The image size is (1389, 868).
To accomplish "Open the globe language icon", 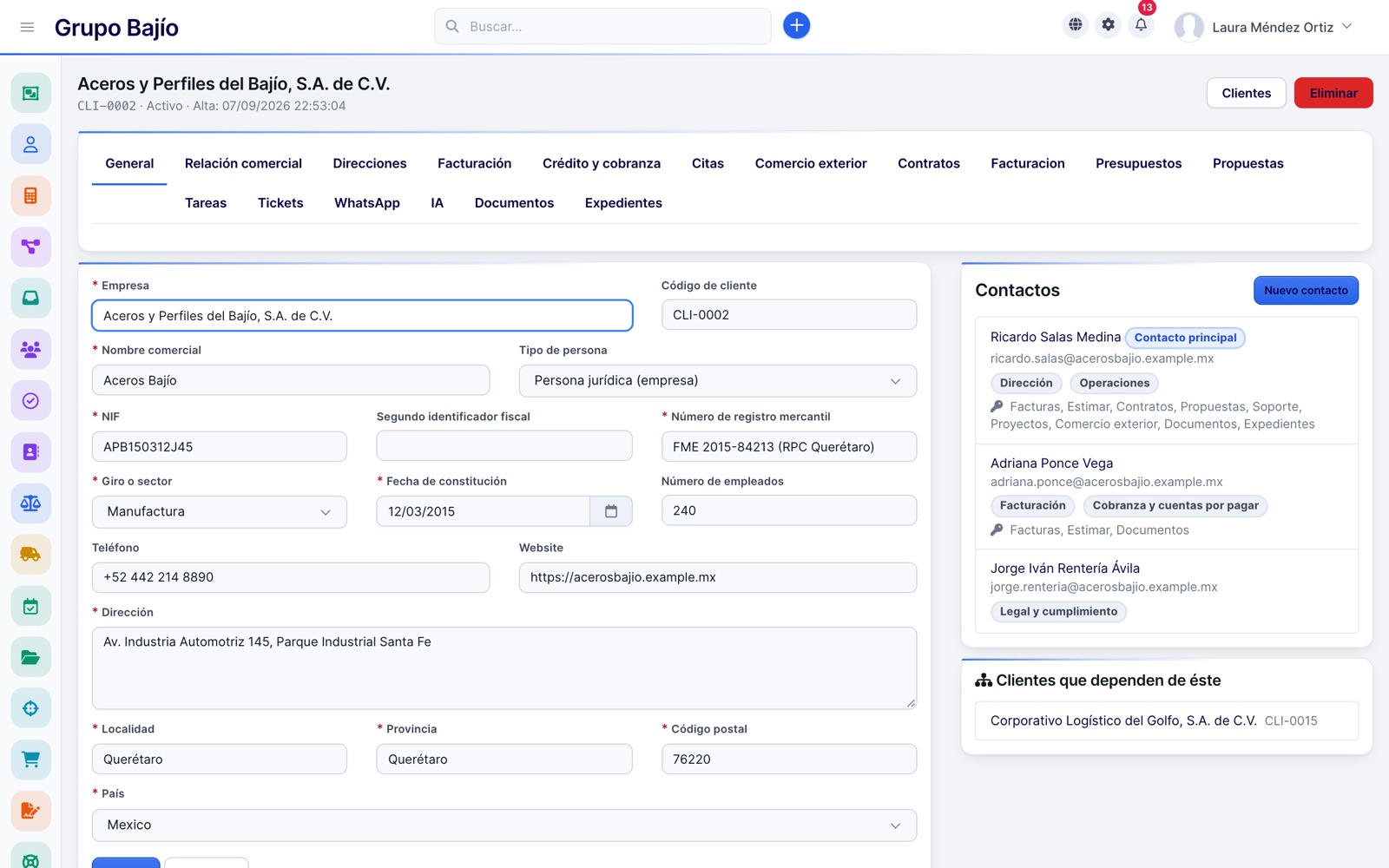I will tap(1075, 25).
